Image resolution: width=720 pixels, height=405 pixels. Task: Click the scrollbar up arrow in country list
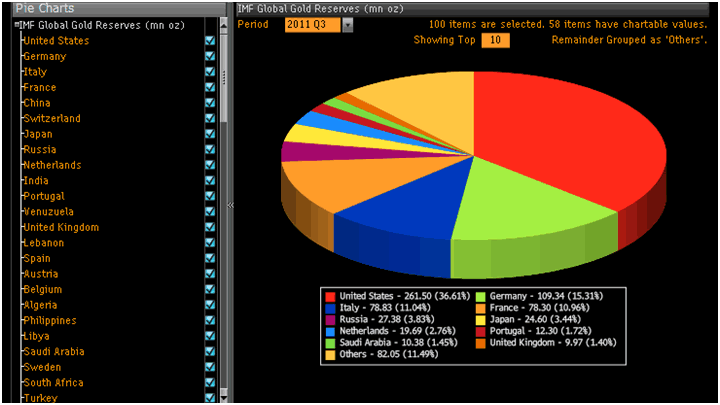[224, 25]
